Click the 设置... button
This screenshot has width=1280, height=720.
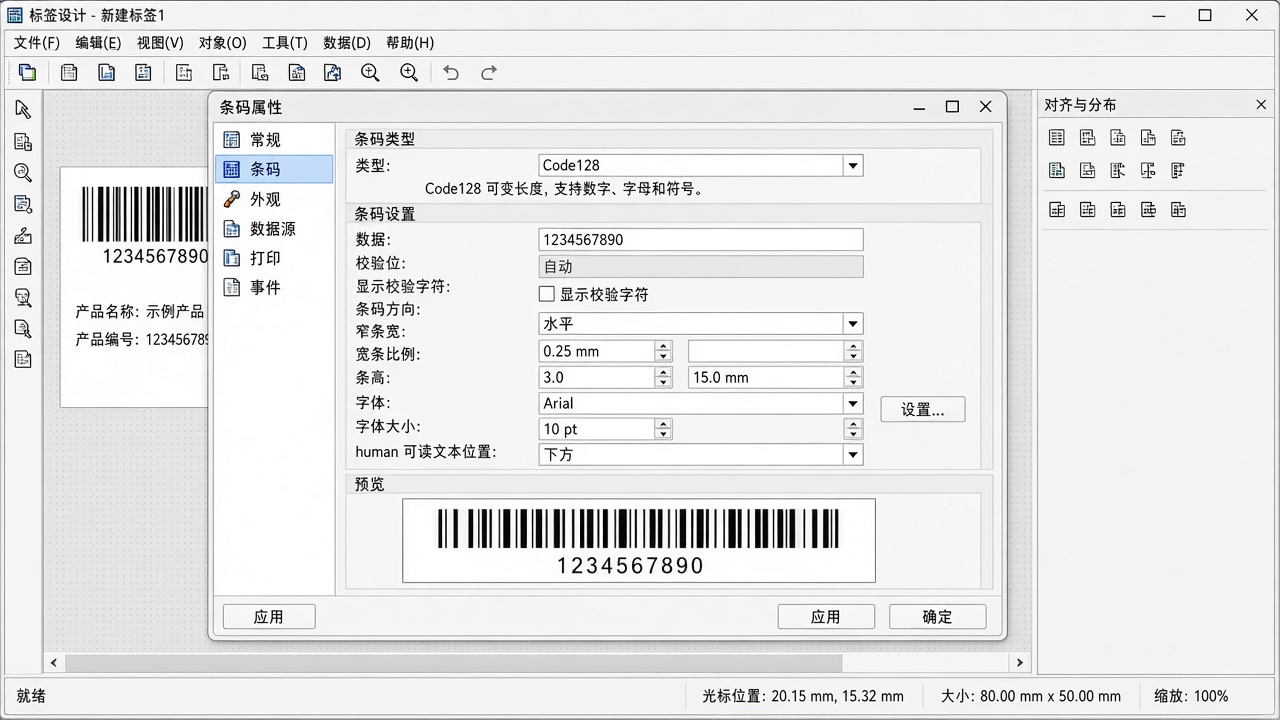point(923,410)
